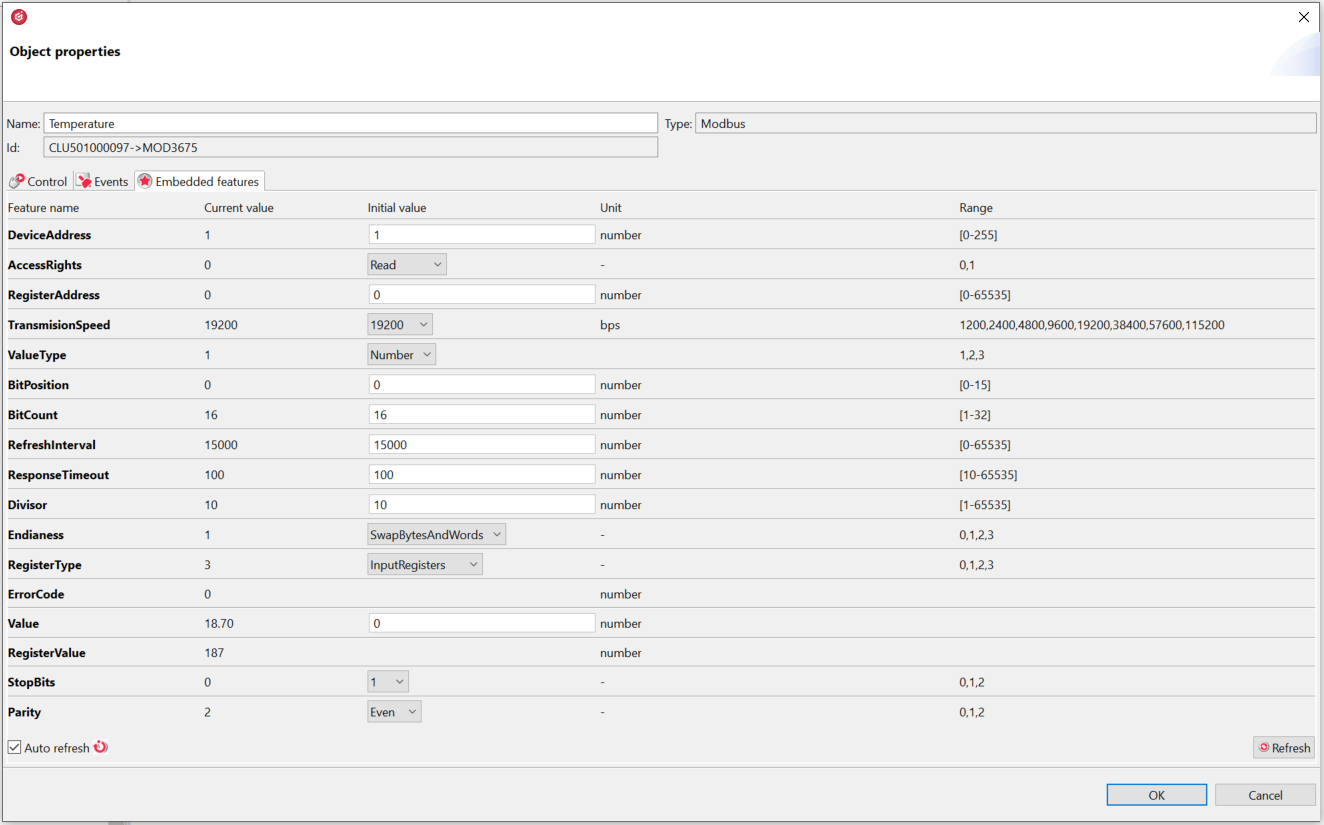
Task: Click the Cancel button
Action: (1266, 795)
